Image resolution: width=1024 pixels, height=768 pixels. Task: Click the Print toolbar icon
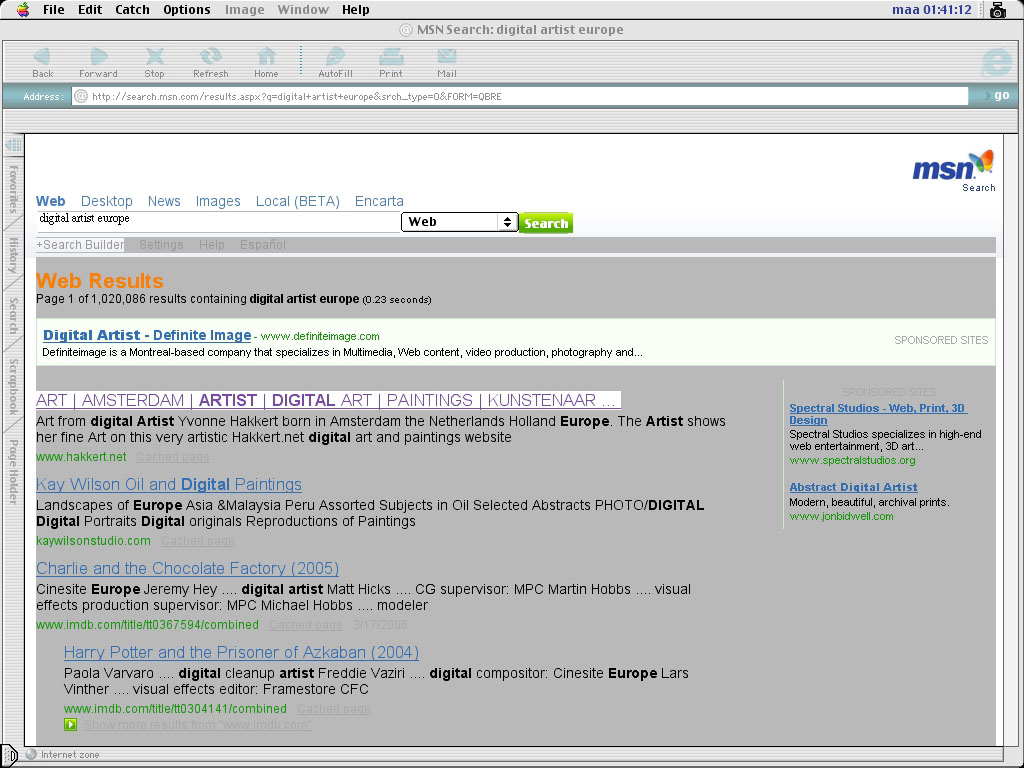click(391, 57)
